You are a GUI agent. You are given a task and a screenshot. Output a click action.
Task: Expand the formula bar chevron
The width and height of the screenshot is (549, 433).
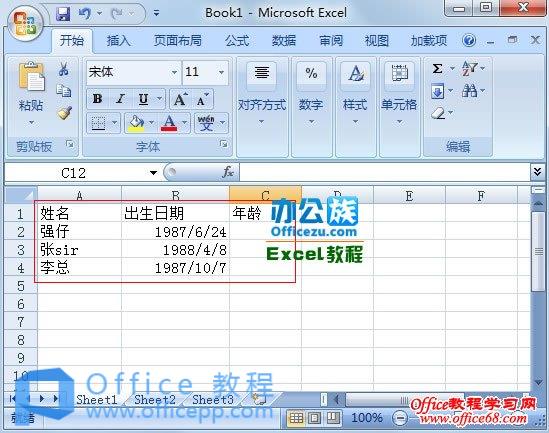538,172
